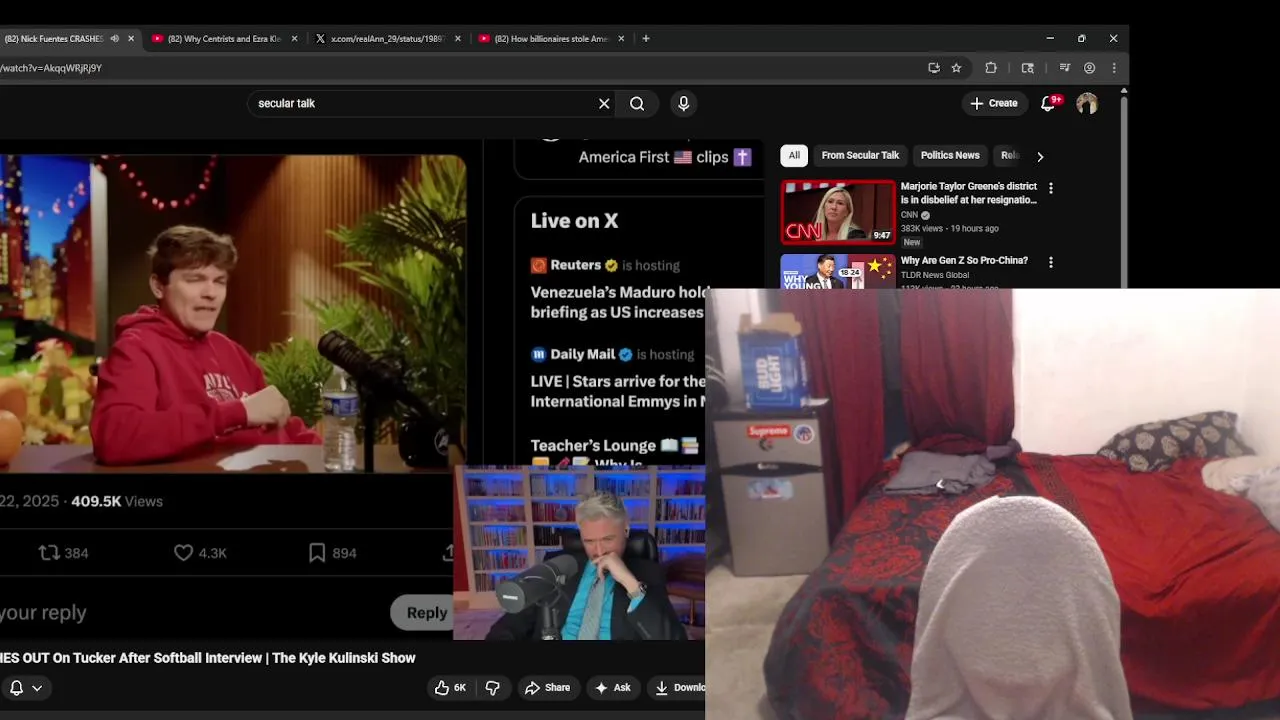Dislike the video with thumbs down
This screenshot has height=720, width=1280.
(x=492, y=688)
